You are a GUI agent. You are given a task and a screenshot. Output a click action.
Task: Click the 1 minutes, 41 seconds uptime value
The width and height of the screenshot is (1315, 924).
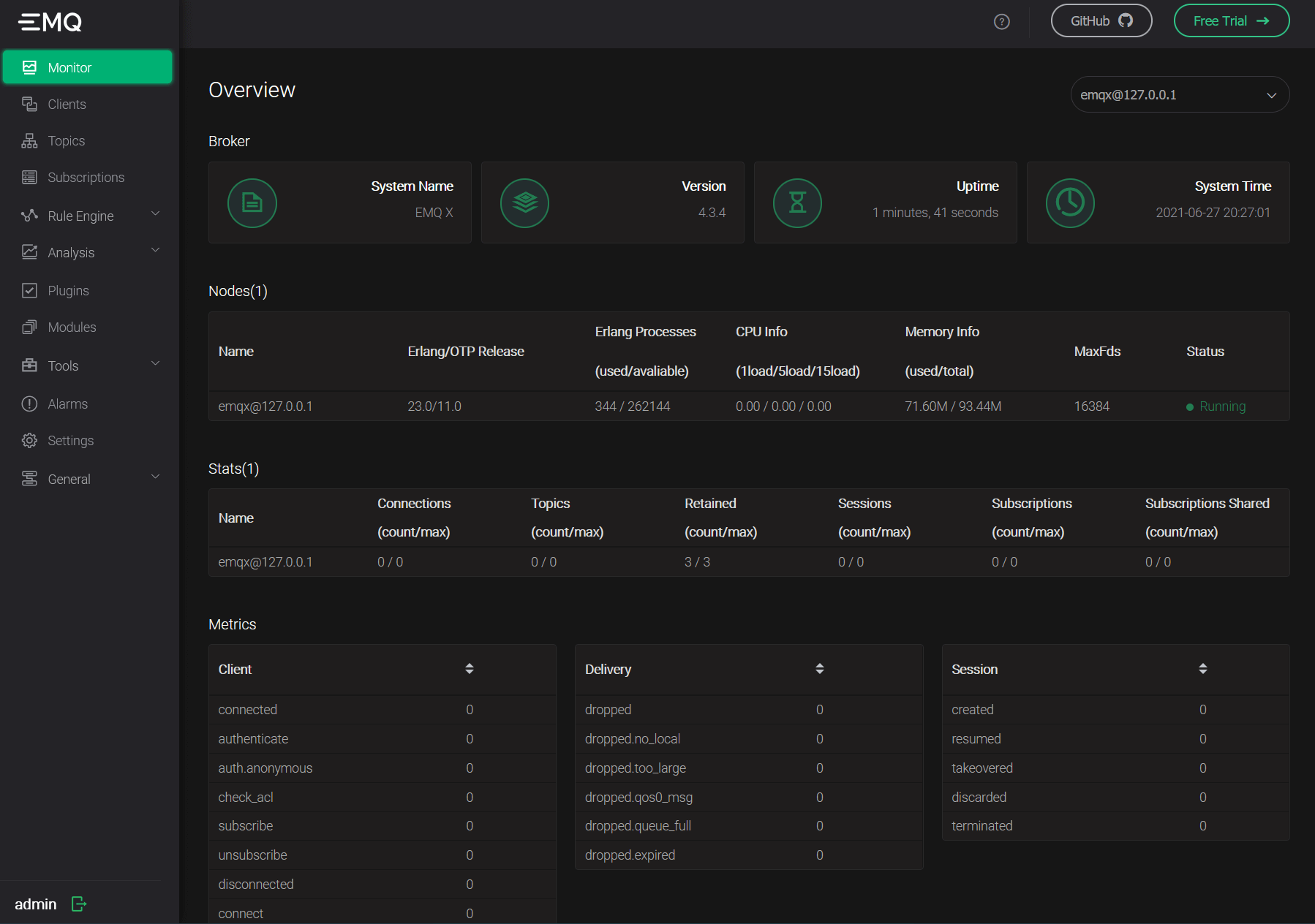pyautogui.click(x=935, y=213)
